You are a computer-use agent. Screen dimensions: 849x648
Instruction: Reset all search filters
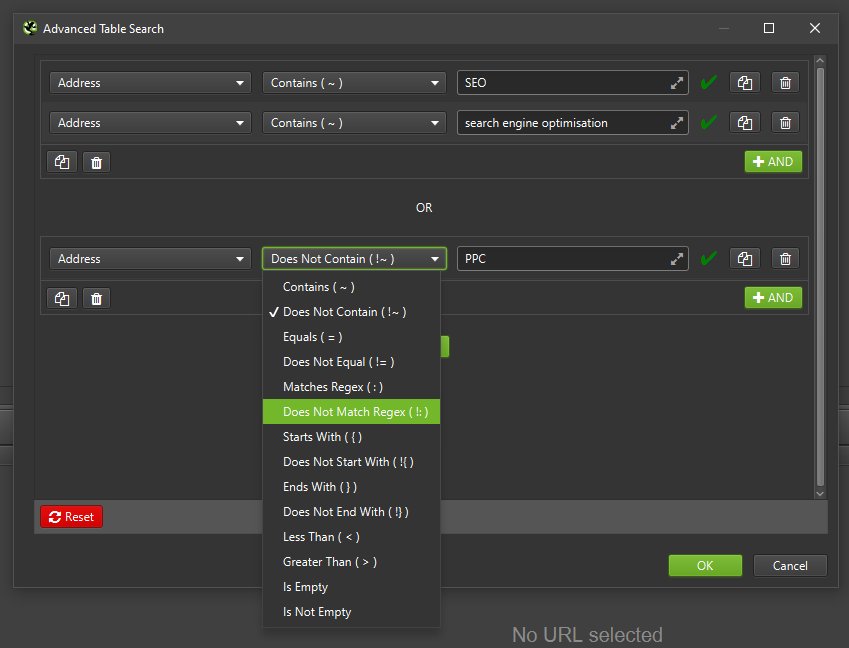[70, 517]
